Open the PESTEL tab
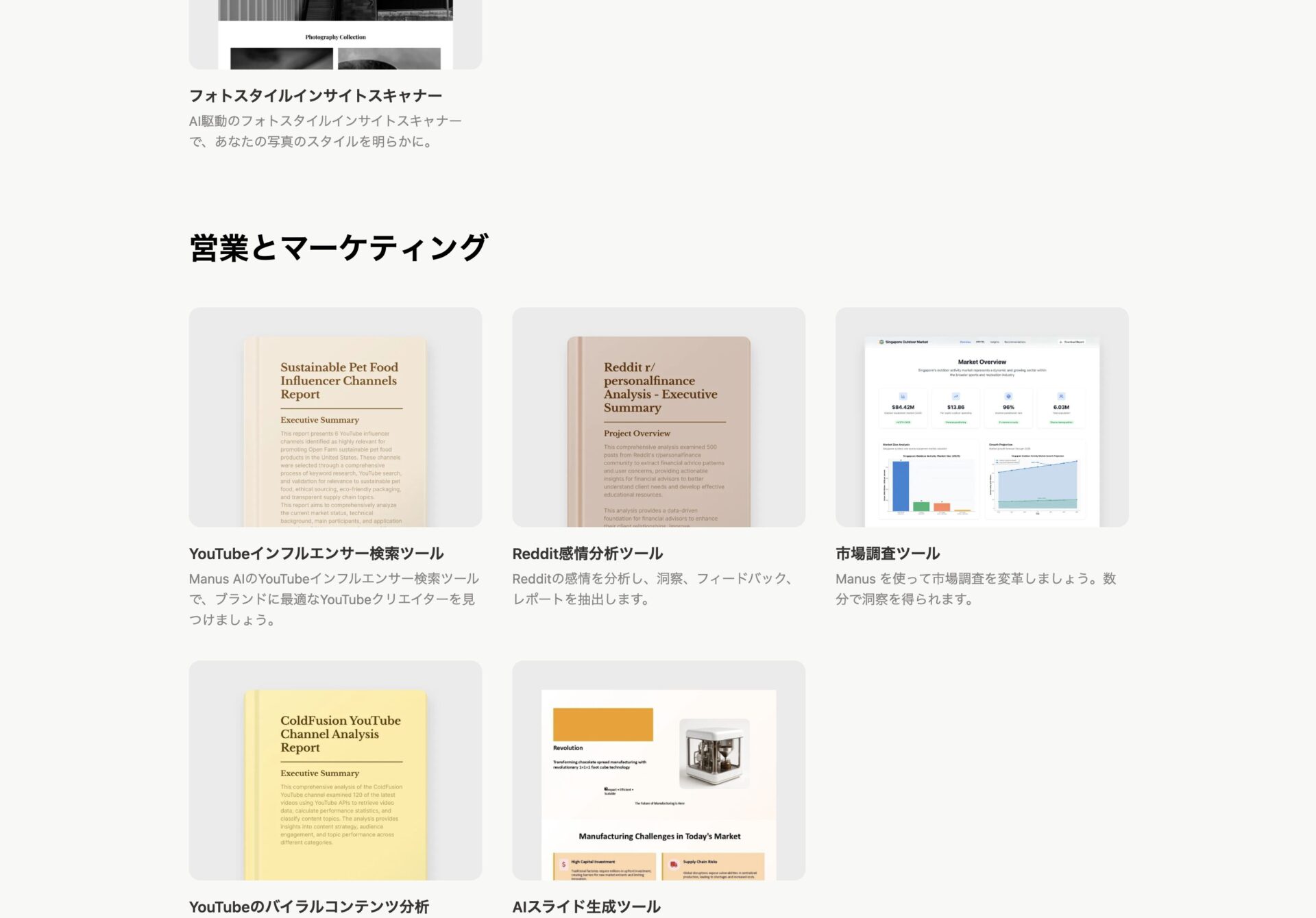The image size is (1316, 918). coord(980,342)
